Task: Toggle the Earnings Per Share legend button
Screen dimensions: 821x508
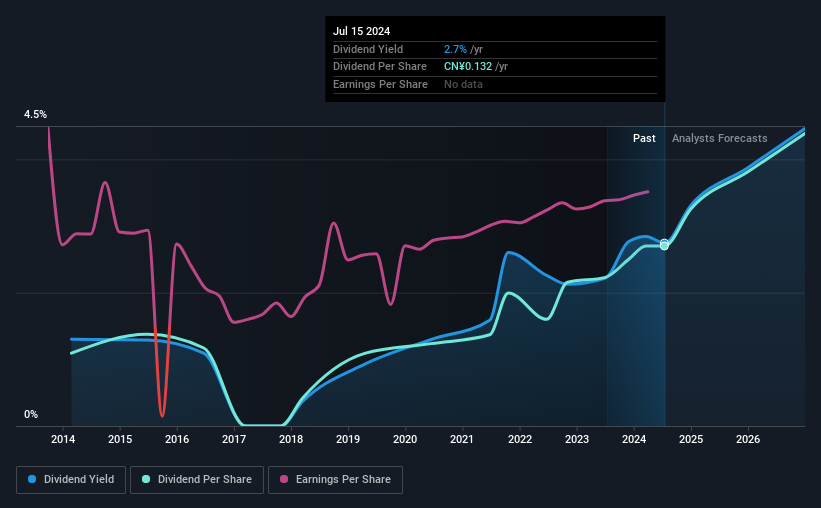Action: click(335, 480)
